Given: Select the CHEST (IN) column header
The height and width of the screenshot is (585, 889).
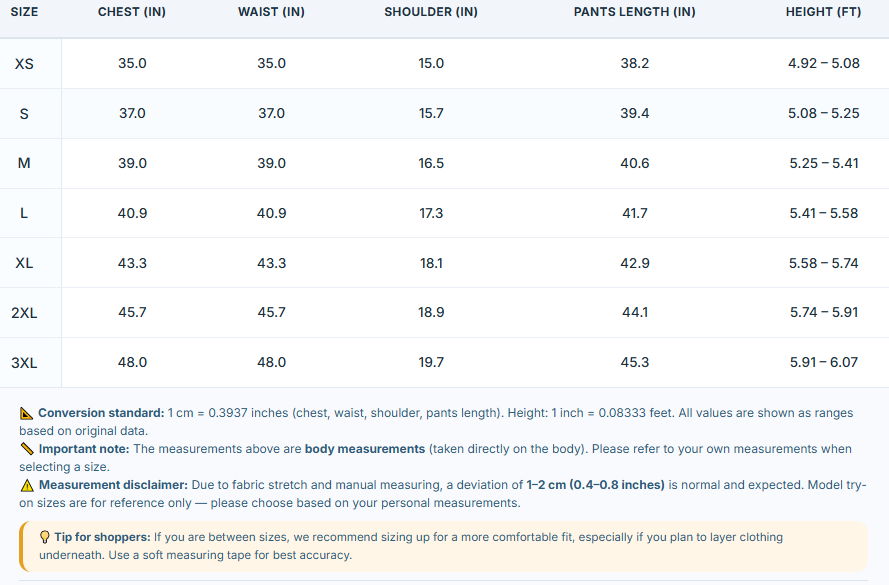Looking at the screenshot, I should [132, 12].
